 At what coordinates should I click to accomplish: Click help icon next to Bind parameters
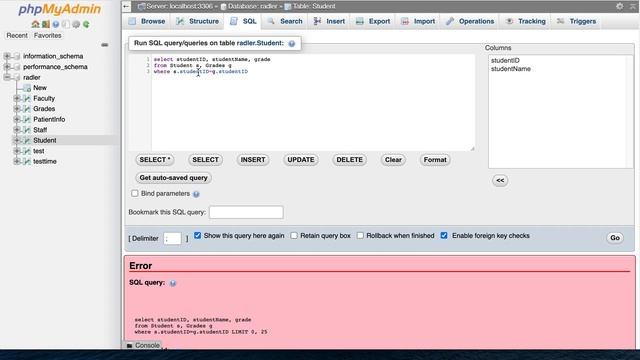pos(196,194)
